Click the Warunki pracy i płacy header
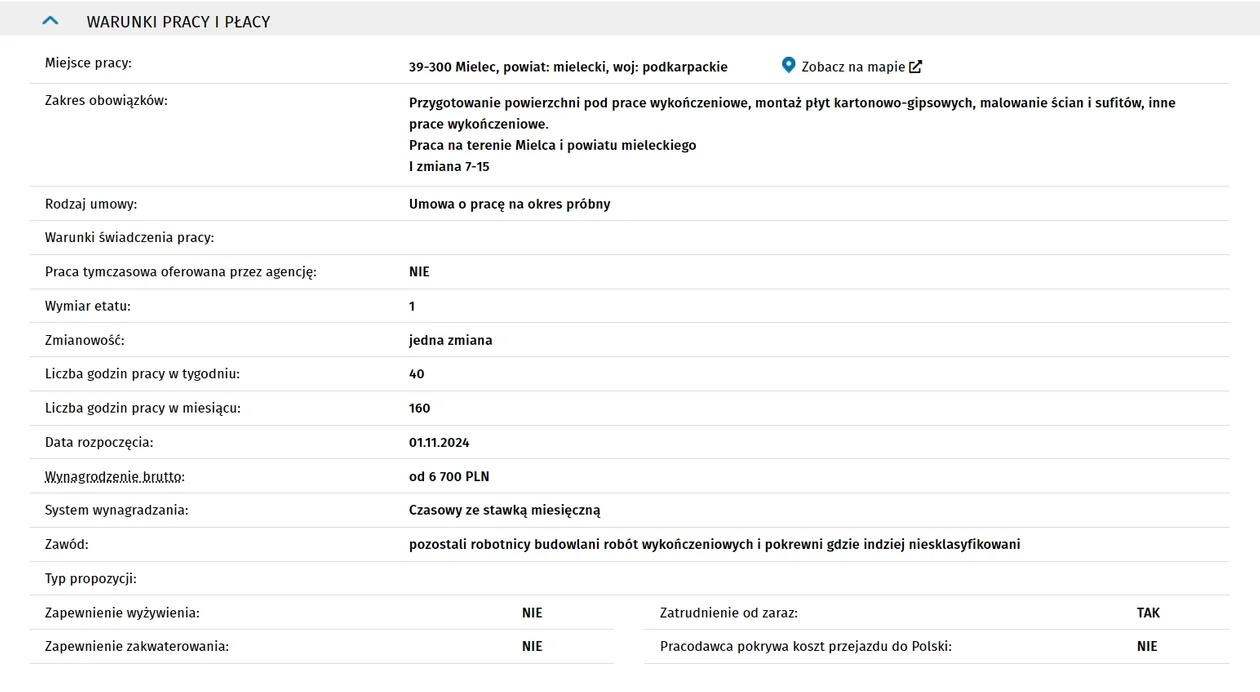The image size is (1260, 692). pyautogui.click(x=178, y=21)
